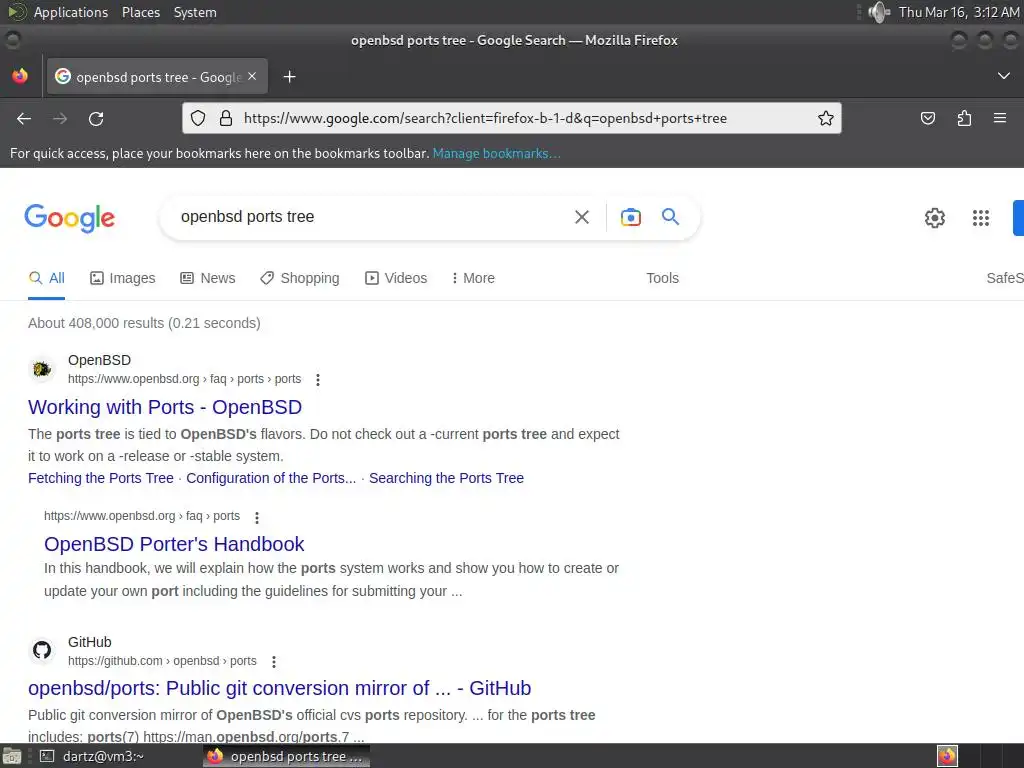
Task: Open the search Tools options
Action: 662,278
